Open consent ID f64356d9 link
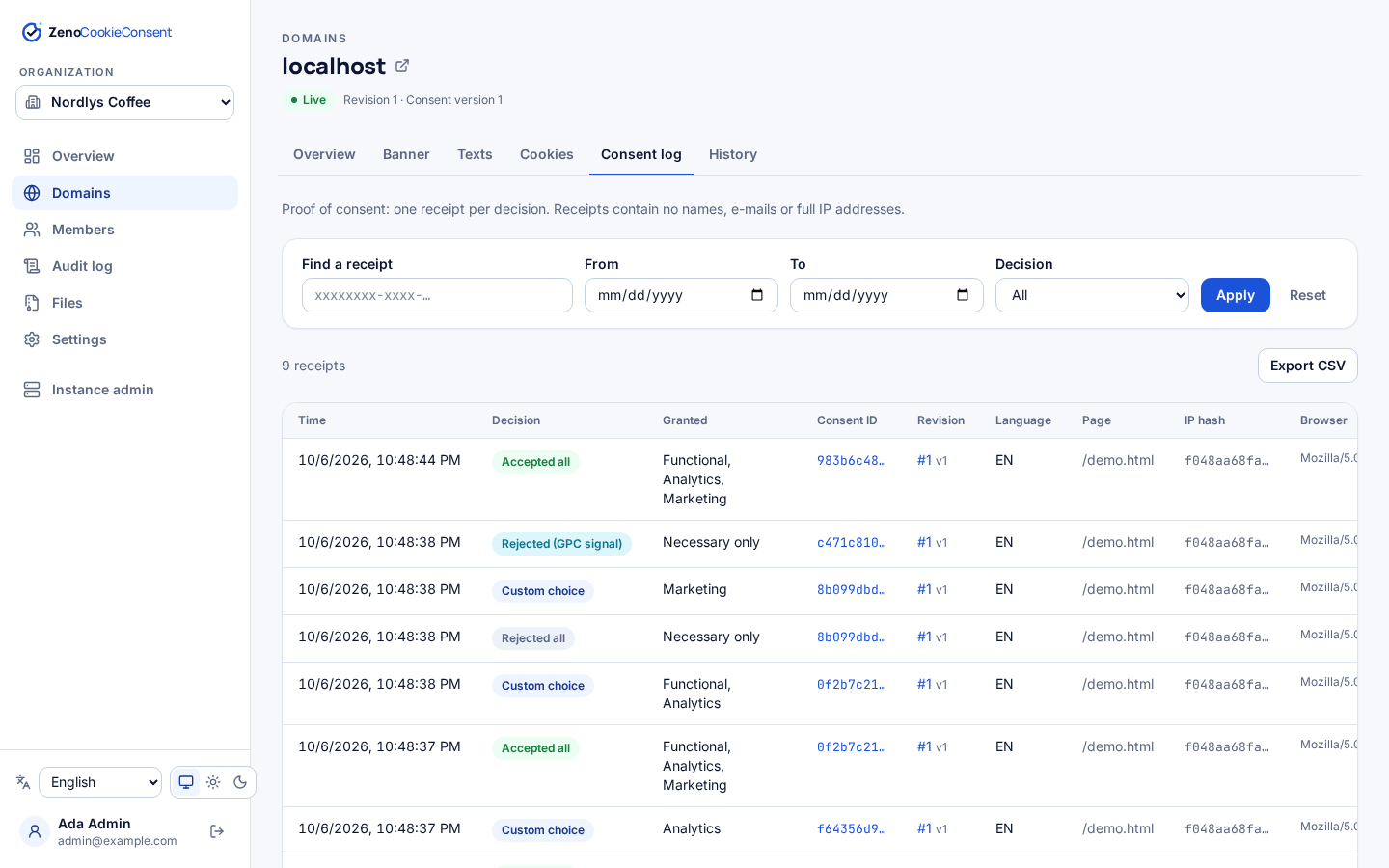Image resolution: width=1389 pixels, height=868 pixels. pos(852,828)
